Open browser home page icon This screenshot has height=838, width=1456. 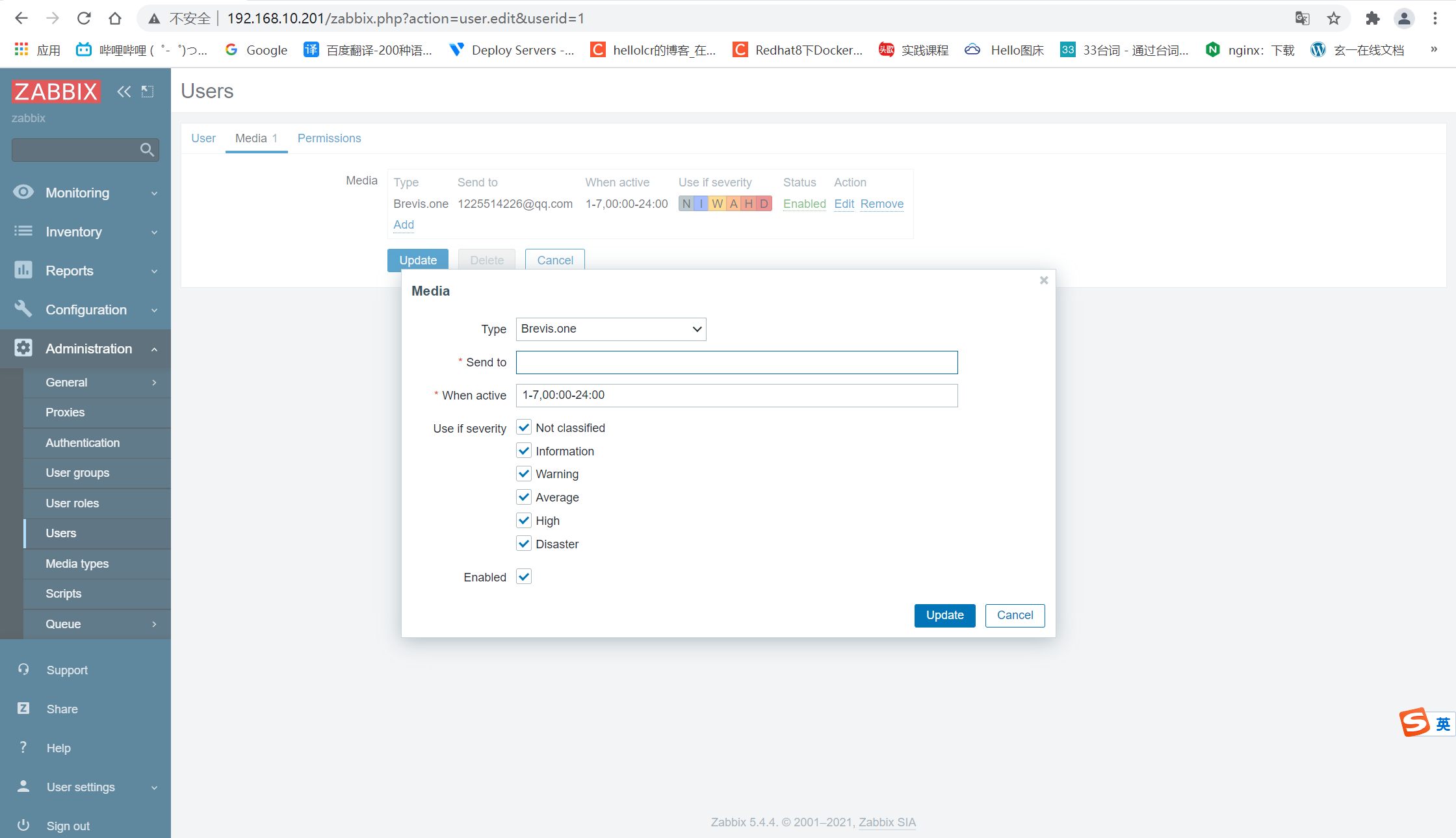(x=115, y=18)
